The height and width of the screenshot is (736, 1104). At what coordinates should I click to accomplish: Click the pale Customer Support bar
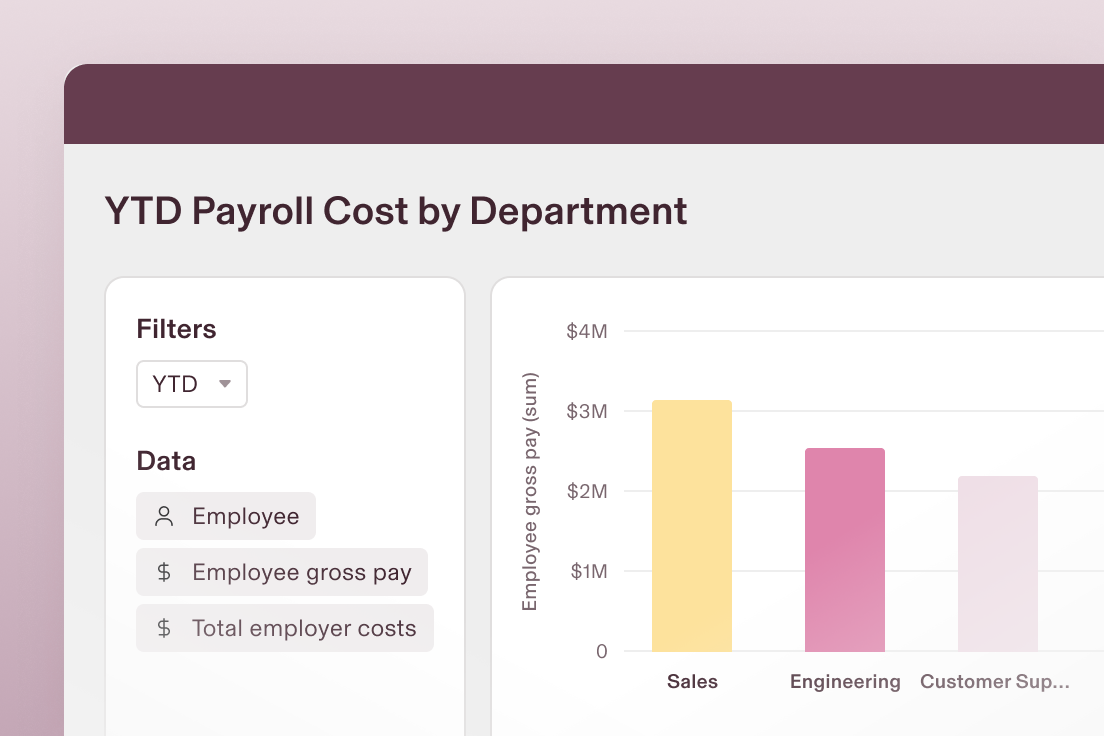998,564
